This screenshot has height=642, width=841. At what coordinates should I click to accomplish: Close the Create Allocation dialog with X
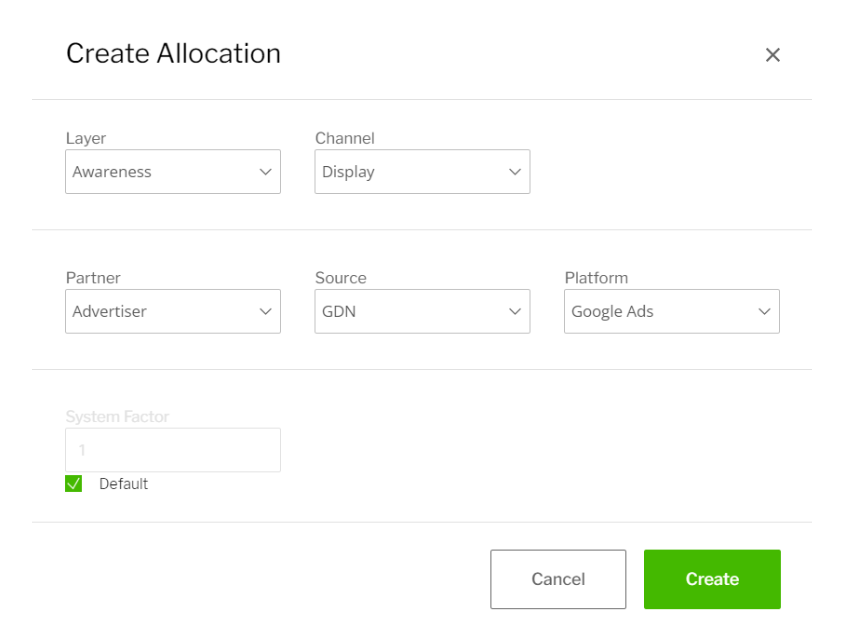(772, 55)
